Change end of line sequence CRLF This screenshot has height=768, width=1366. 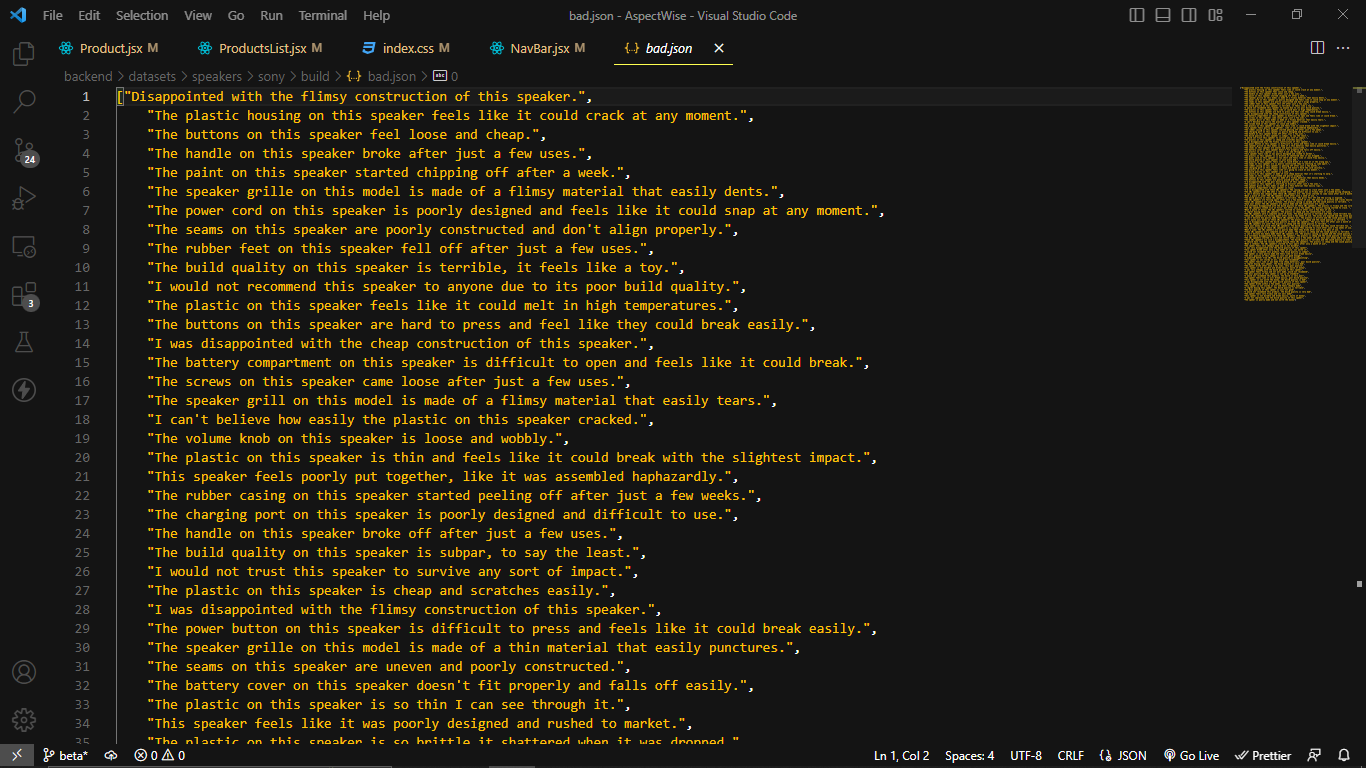[x=1071, y=756]
